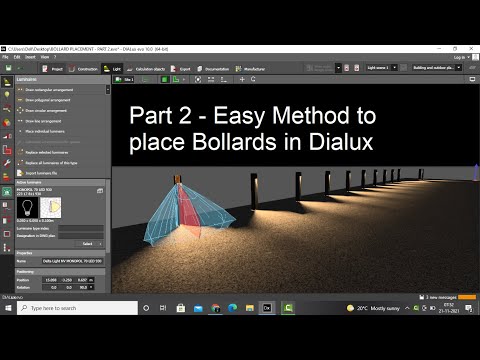
Task: Click the luminaire Name field
Action: click(72, 261)
